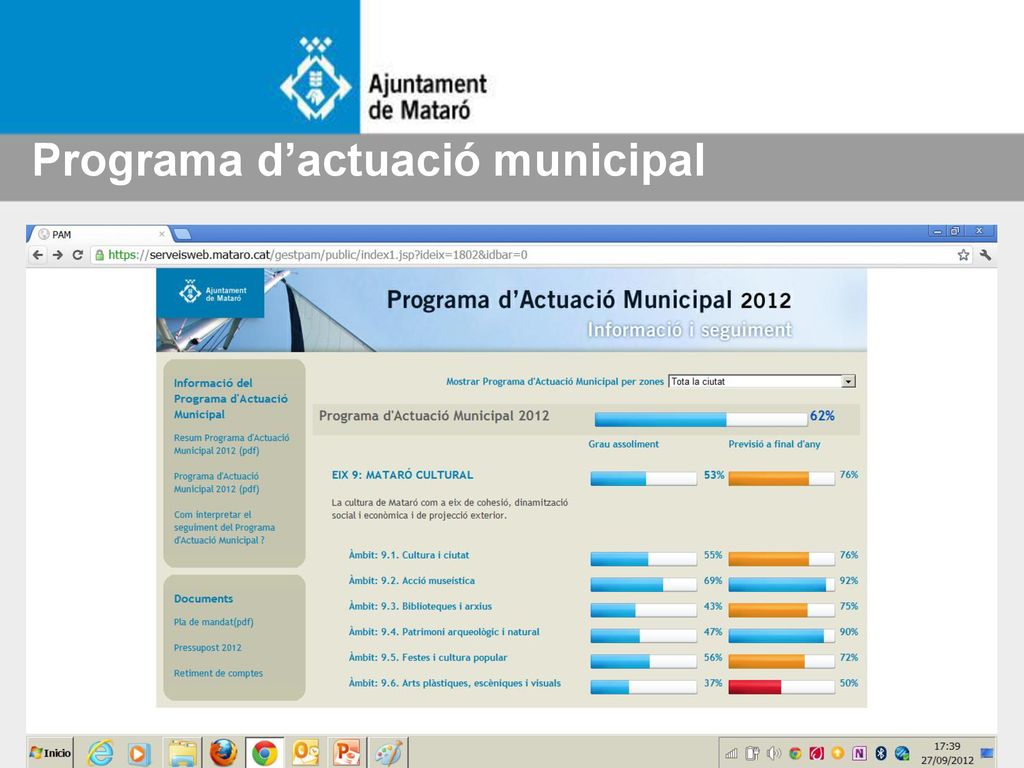
Task: Open the Inicio start menu
Action: click(50, 753)
